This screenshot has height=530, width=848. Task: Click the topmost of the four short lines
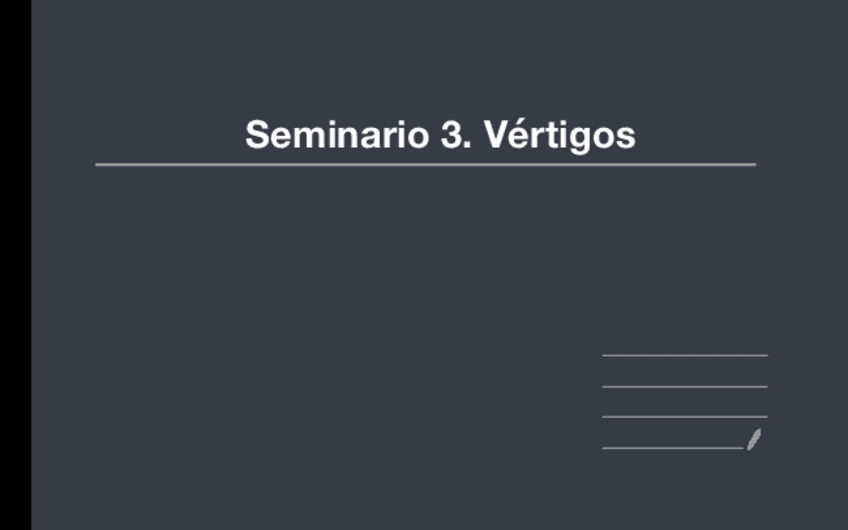684,355
